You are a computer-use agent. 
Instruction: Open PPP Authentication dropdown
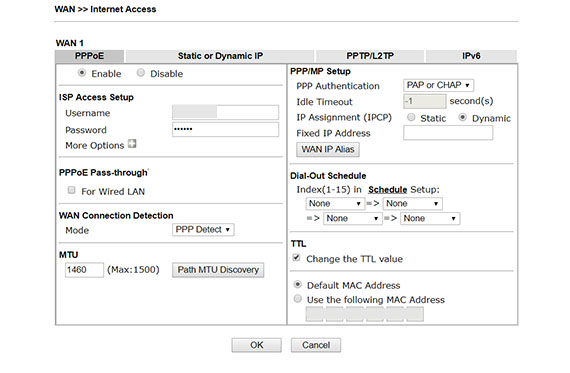coord(438,85)
